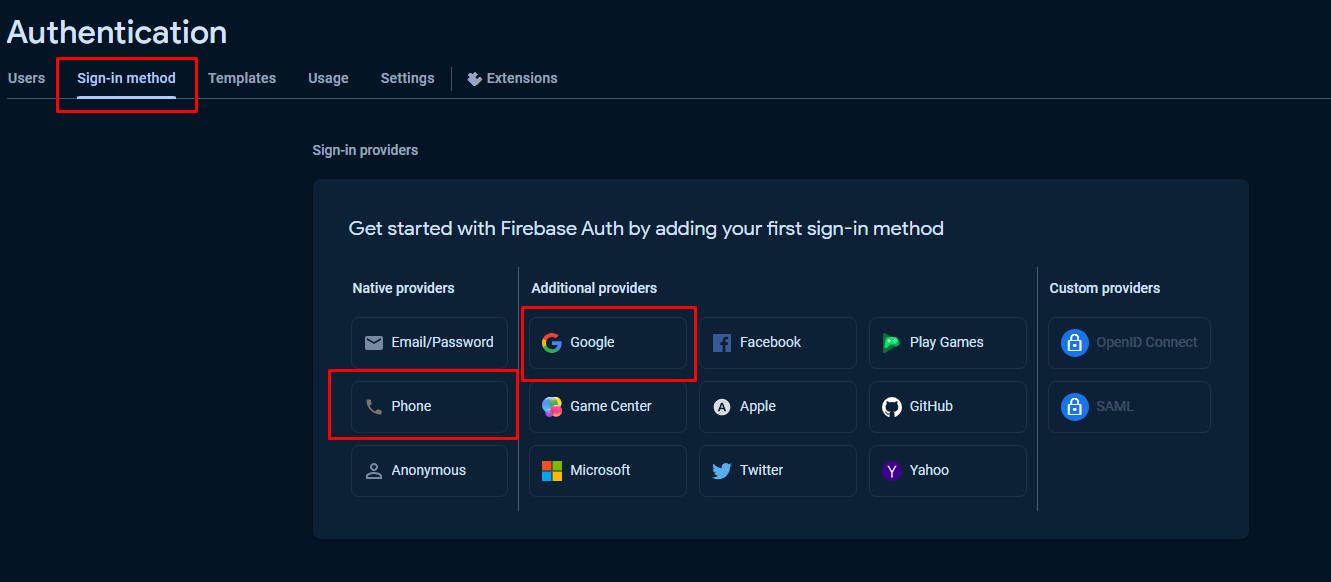Choose the OpenID Connect provider
The height and width of the screenshot is (582, 1331).
[1129, 343]
